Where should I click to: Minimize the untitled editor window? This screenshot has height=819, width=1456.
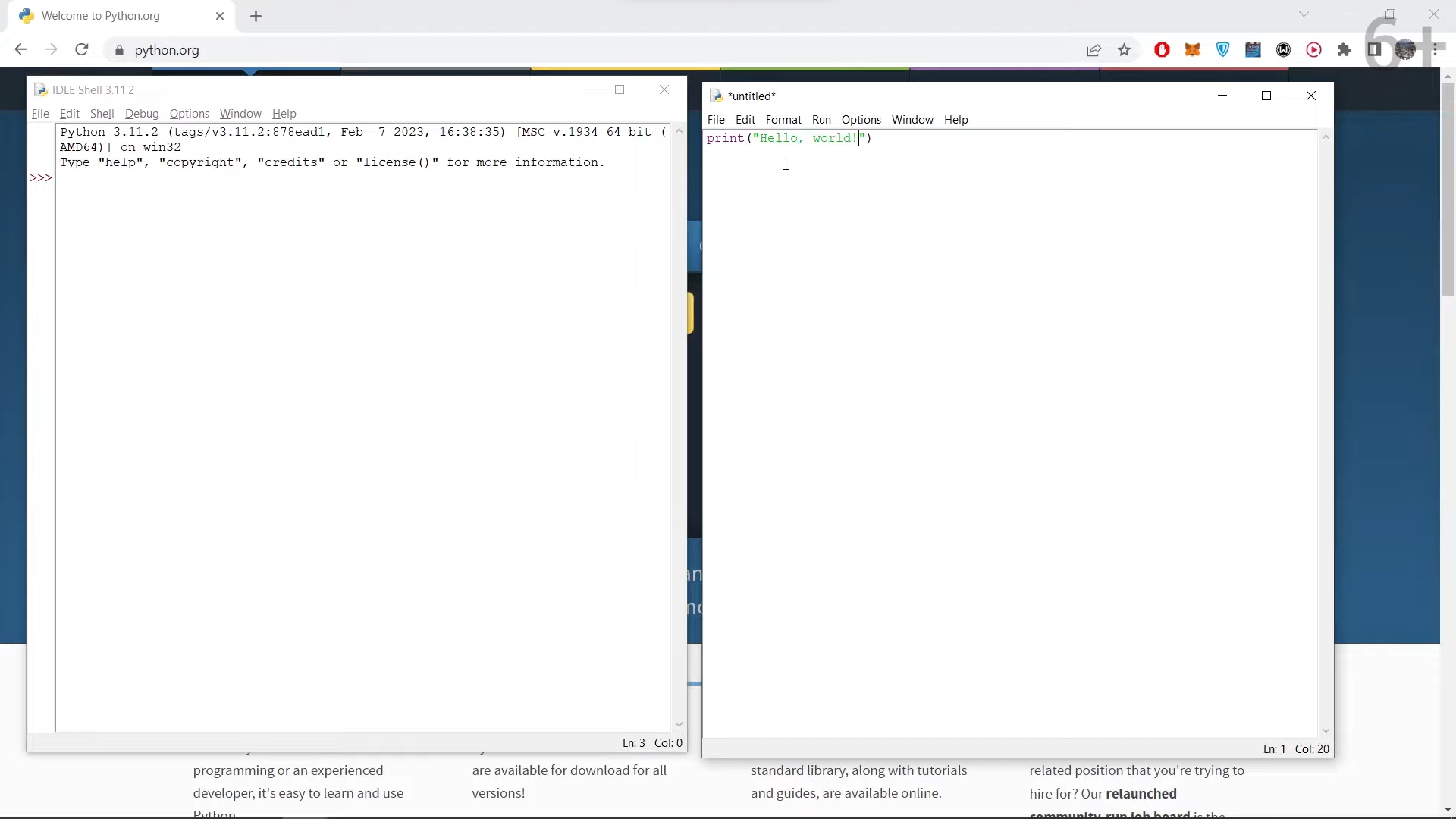[x=1222, y=96]
